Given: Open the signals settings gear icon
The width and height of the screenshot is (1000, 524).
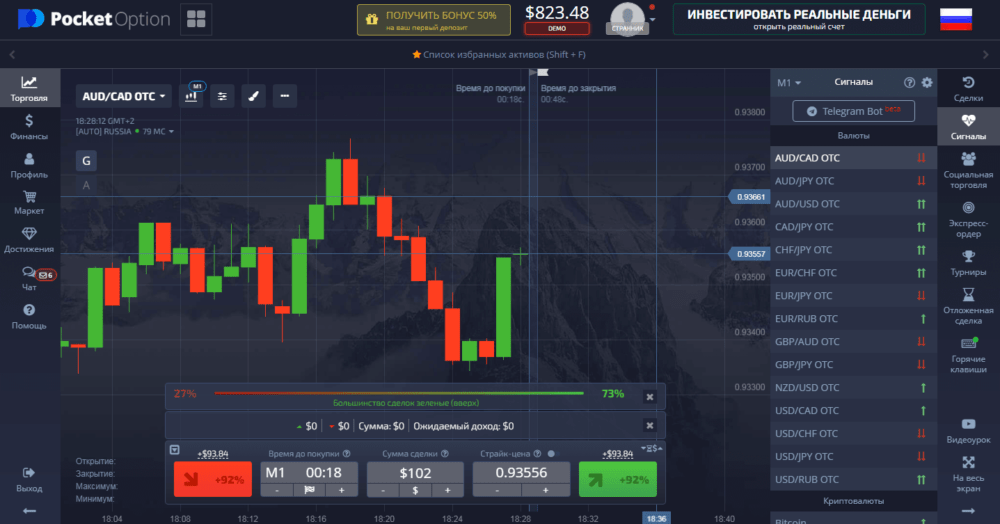Looking at the screenshot, I should tap(927, 83).
